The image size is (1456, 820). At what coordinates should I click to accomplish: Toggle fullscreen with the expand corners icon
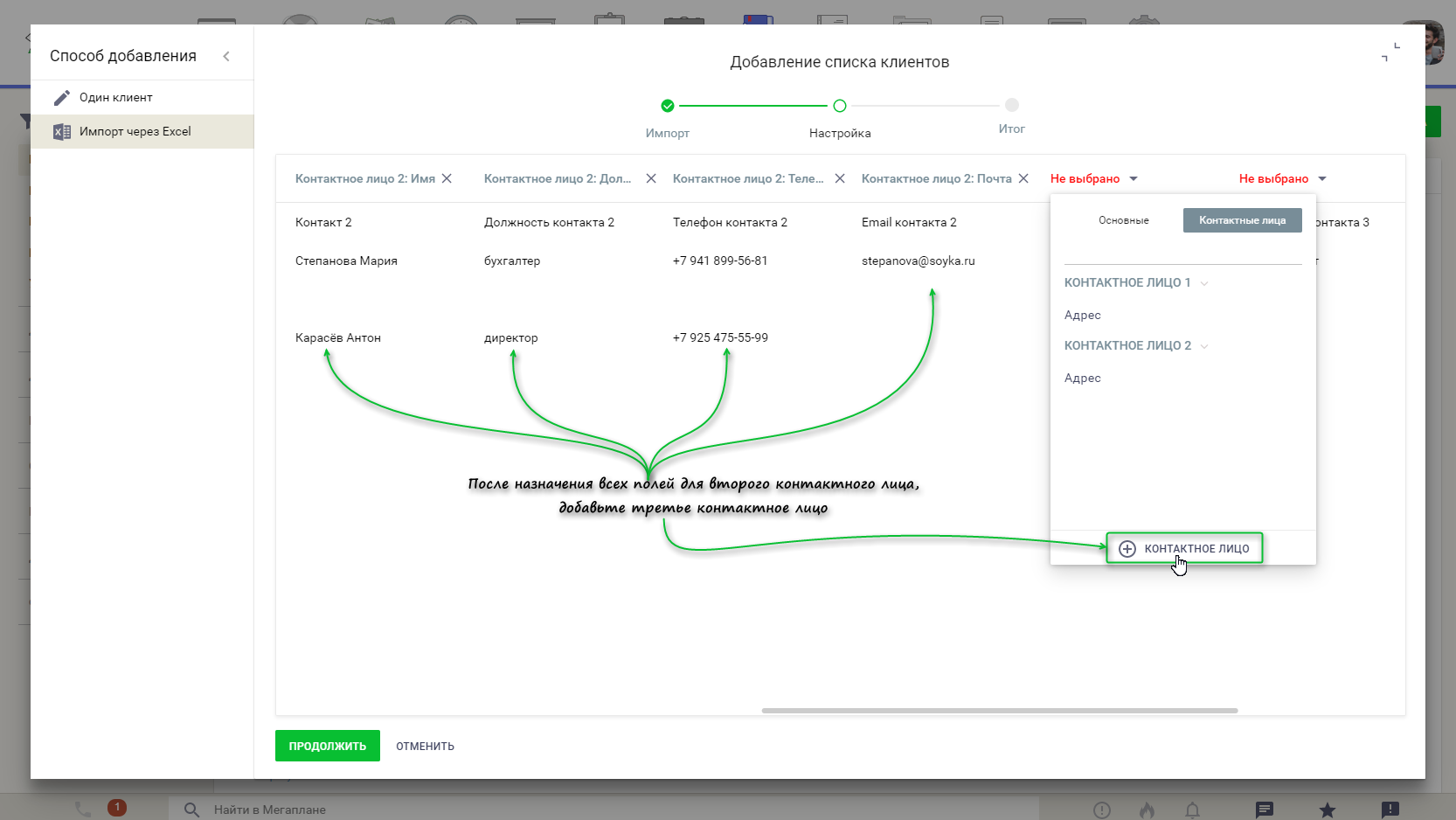[1390, 52]
